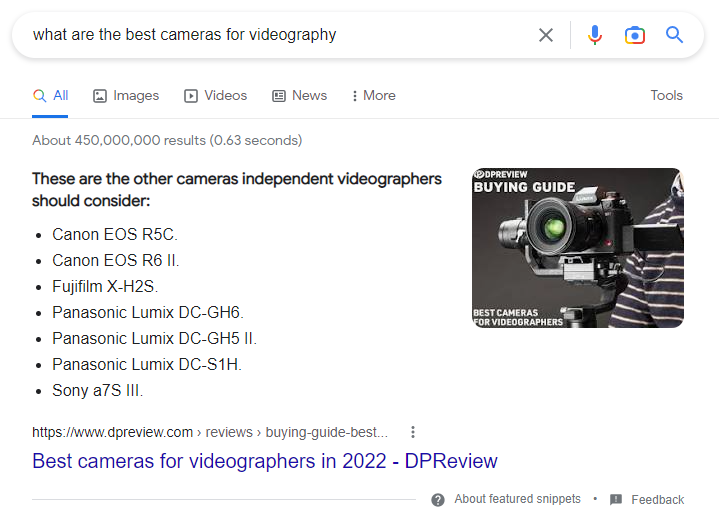Click the Canon EOS R6 II list item
This screenshot has width=719, height=522.
coord(116,261)
